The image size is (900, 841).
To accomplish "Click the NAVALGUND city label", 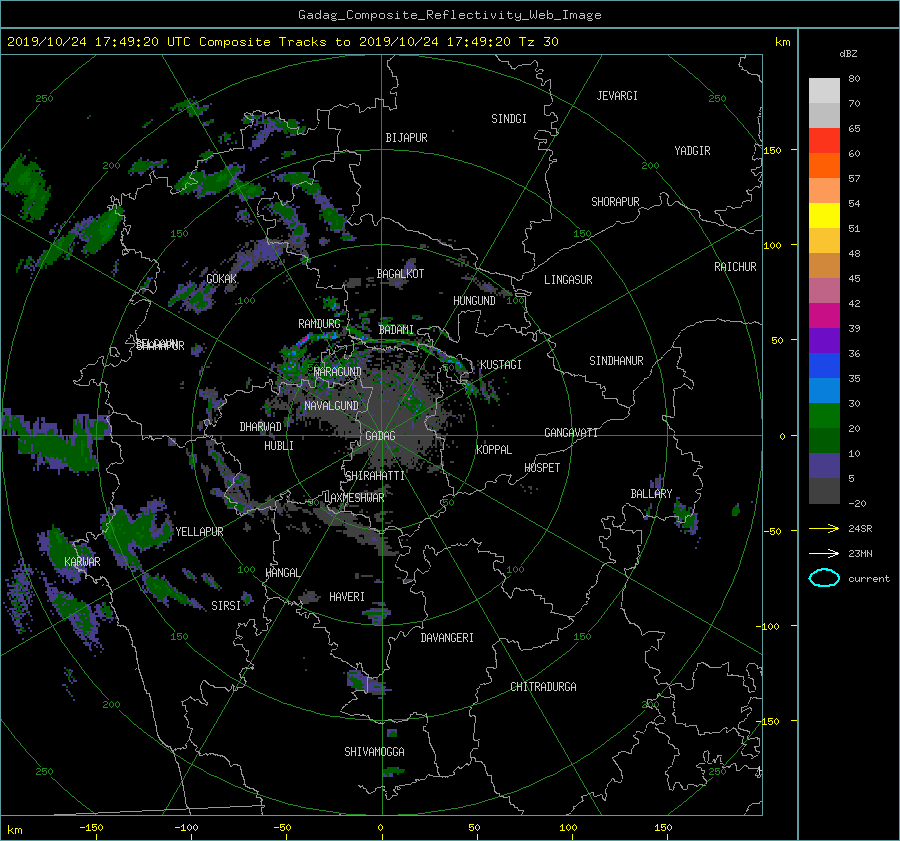I will (x=331, y=406).
